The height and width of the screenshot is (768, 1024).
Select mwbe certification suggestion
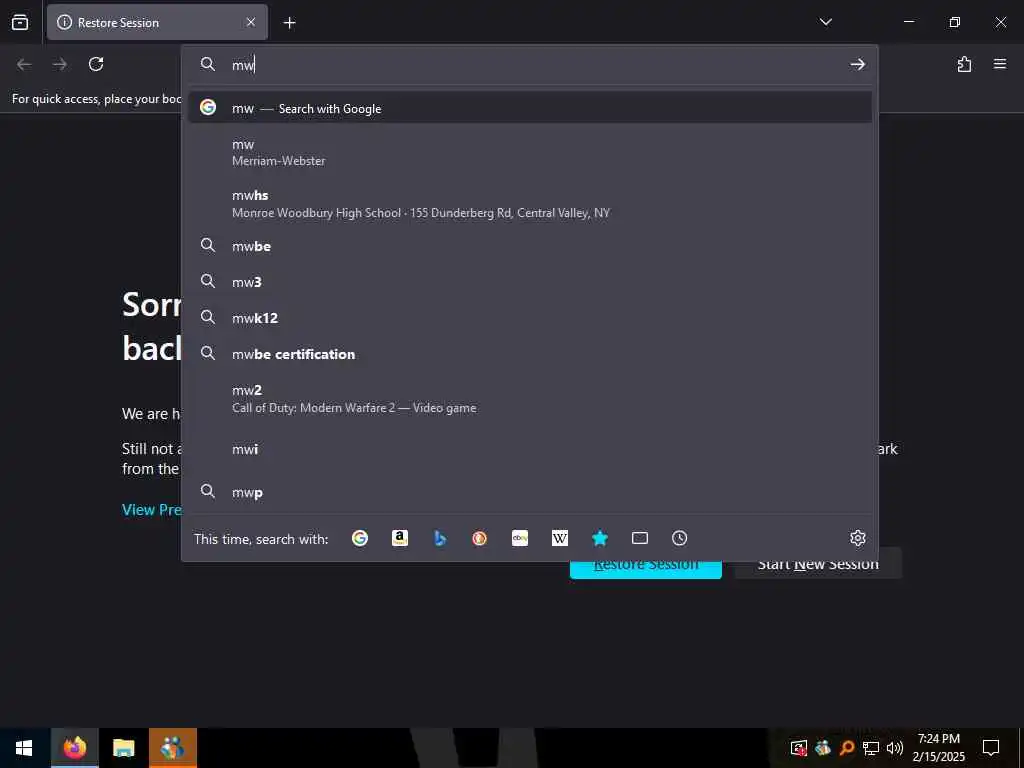(x=530, y=354)
